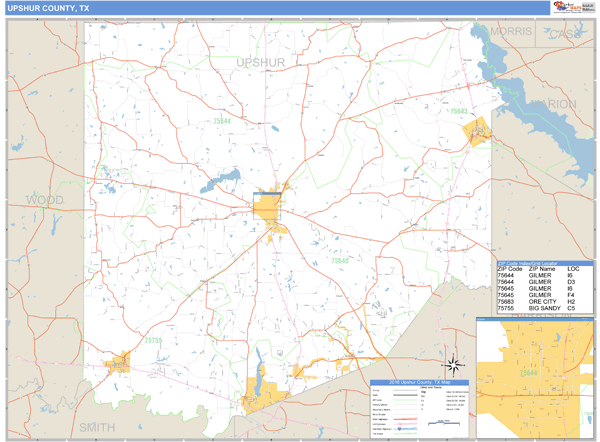Click the orange Ore City area near 75683
The image size is (600, 442).
(x=476, y=131)
